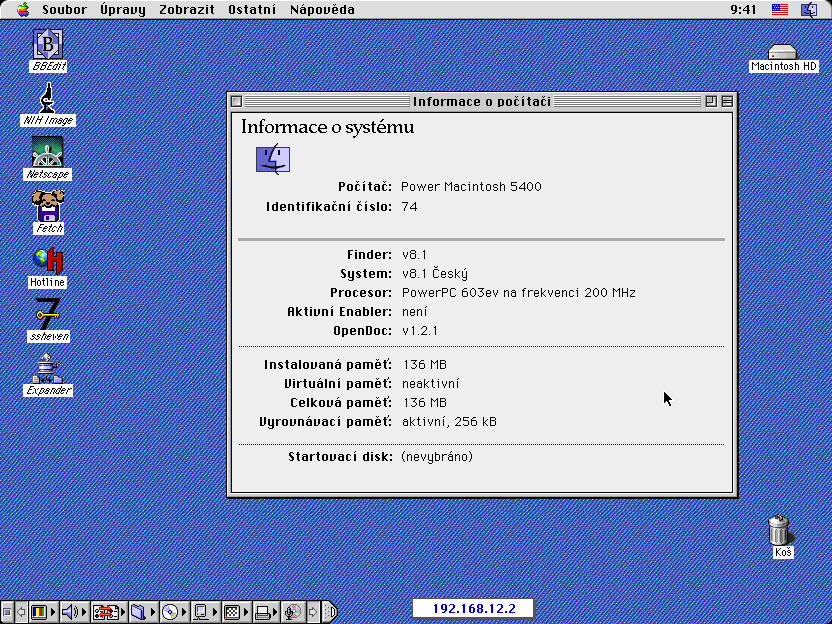832x624 pixels.
Task: Open the Soubor menu
Action: (64, 10)
